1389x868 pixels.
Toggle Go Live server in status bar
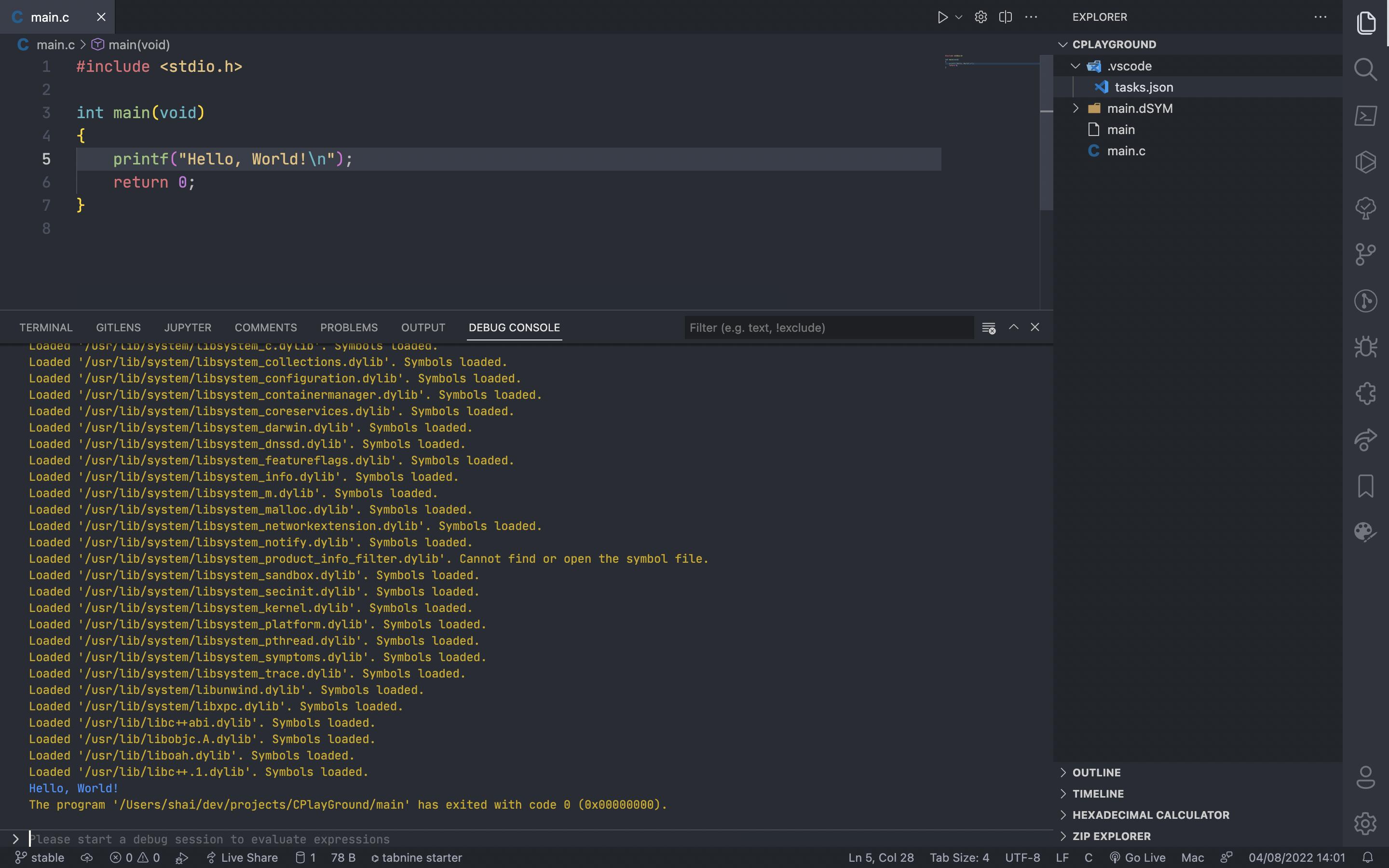pos(1138,858)
